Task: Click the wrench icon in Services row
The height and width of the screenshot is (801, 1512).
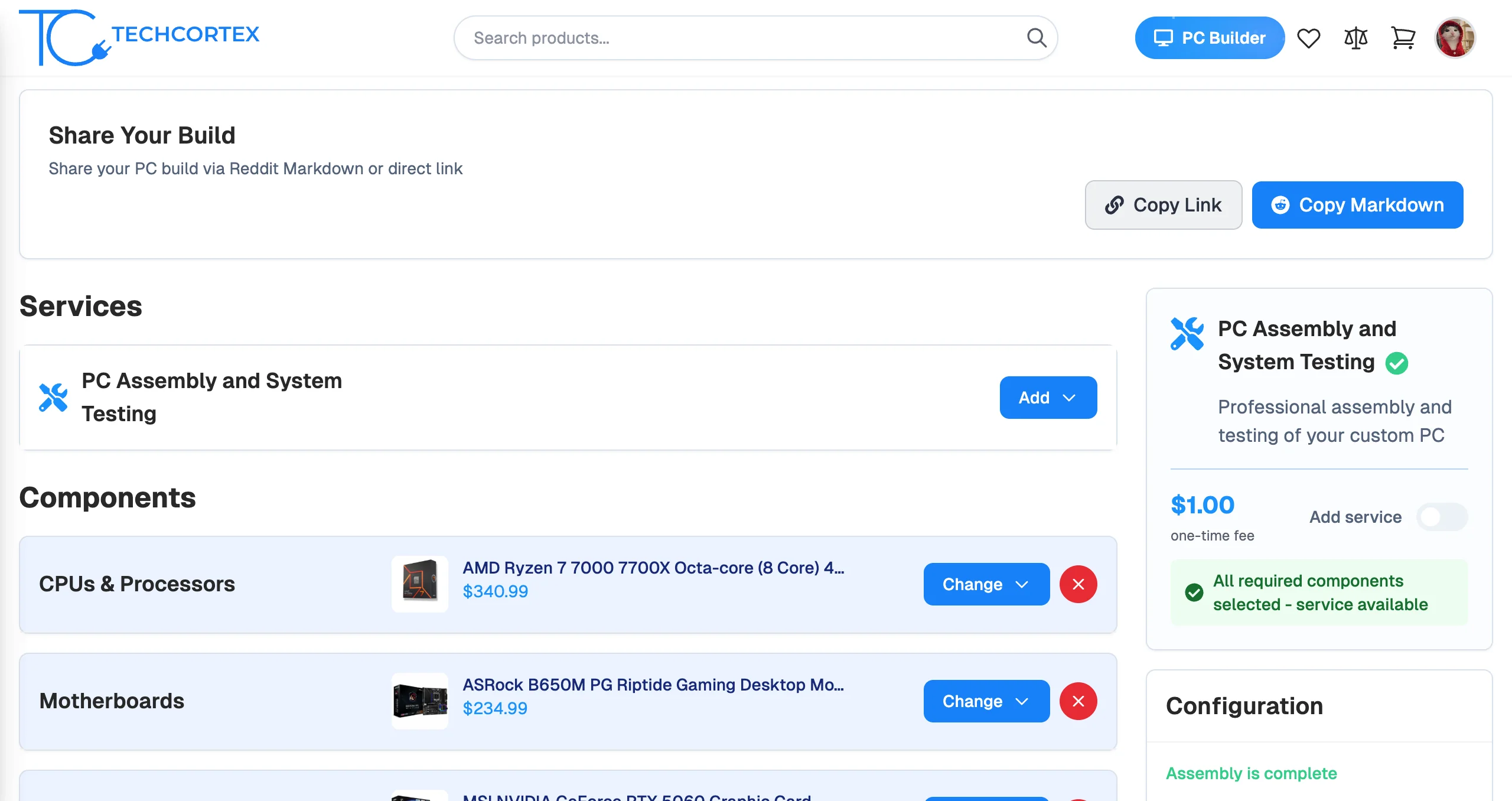Action: click(x=53, y=398)
